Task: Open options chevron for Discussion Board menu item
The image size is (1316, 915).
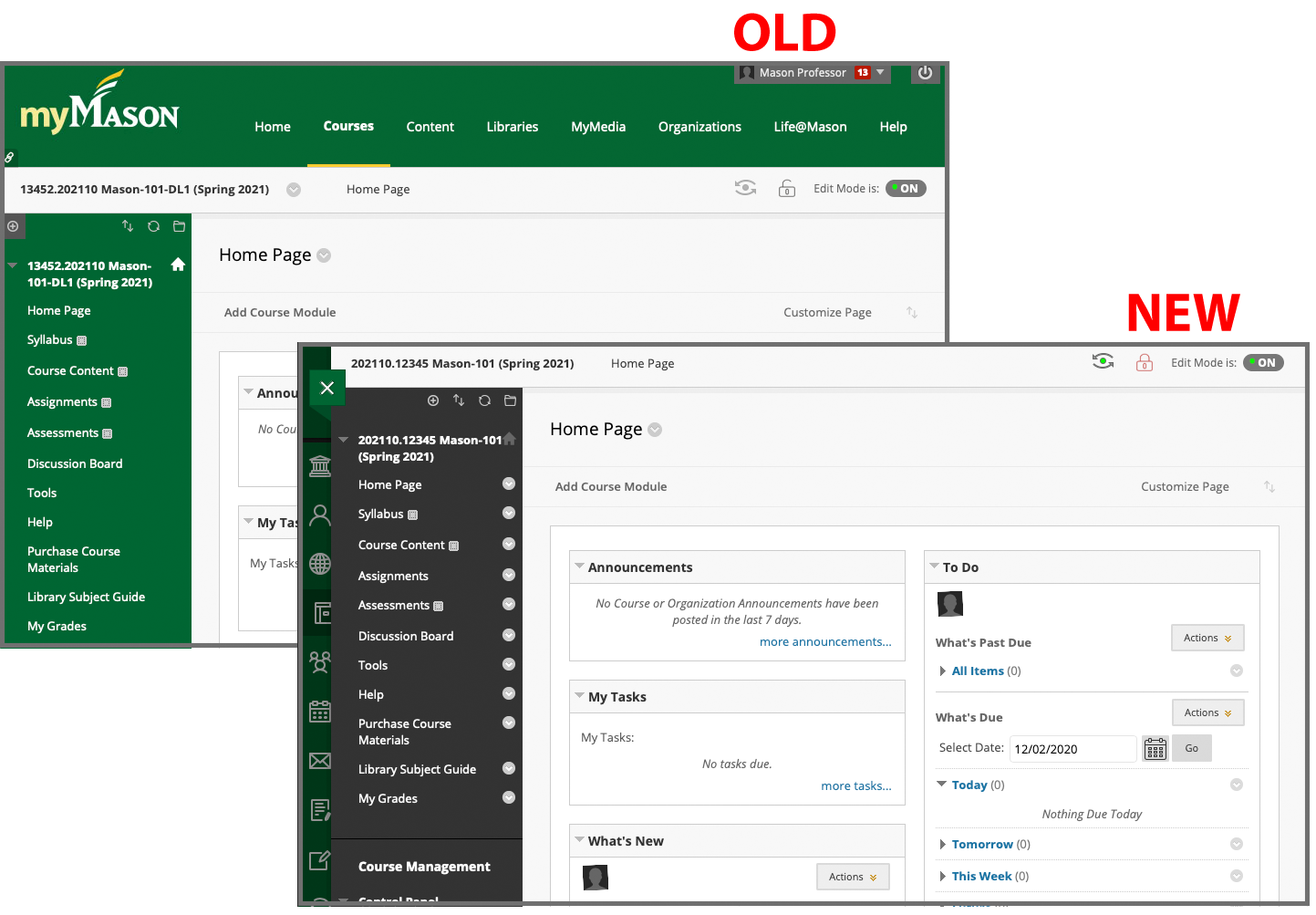Action: tap(509, 635)
